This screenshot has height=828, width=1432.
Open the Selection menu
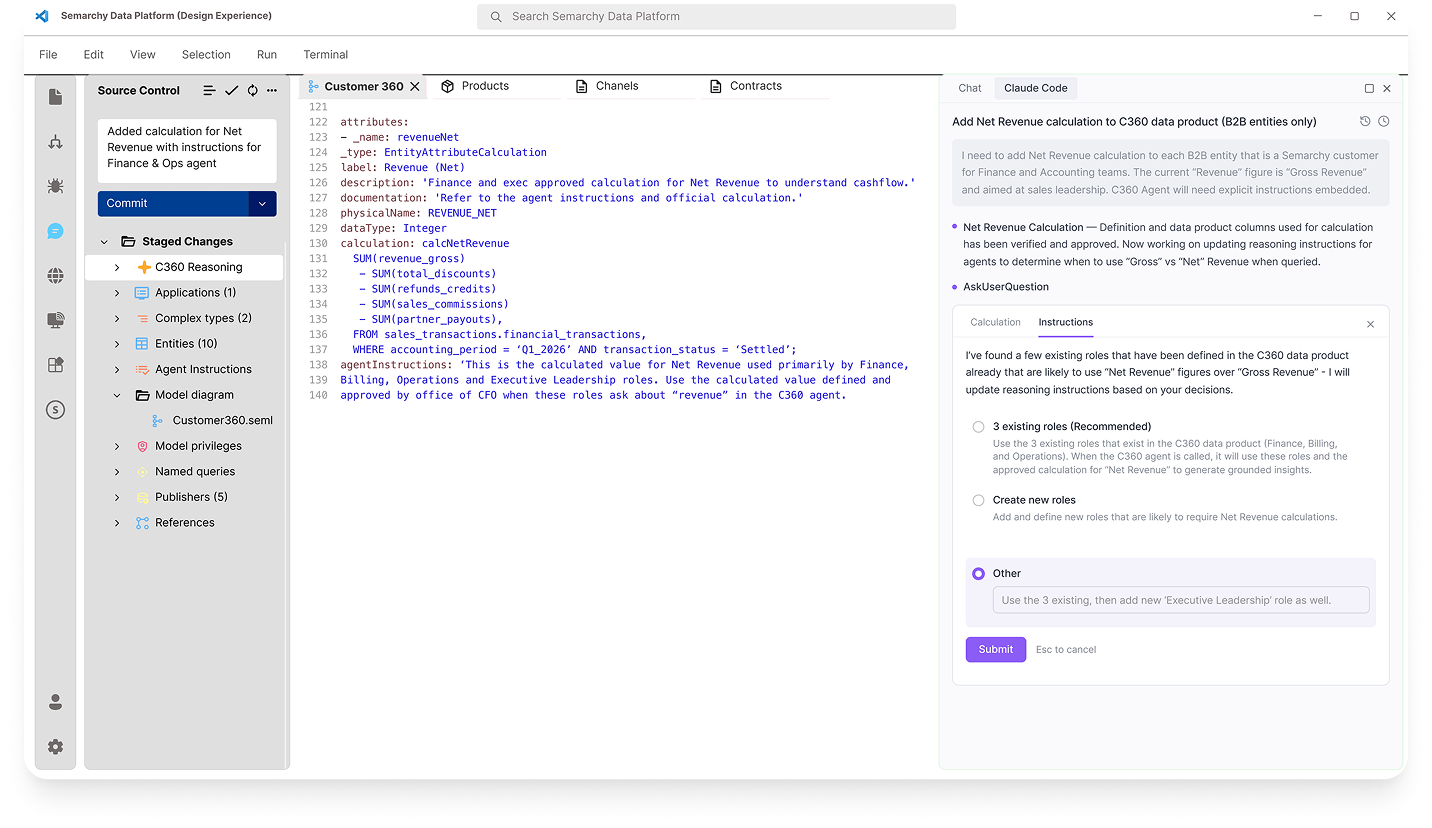click(206, 55)
